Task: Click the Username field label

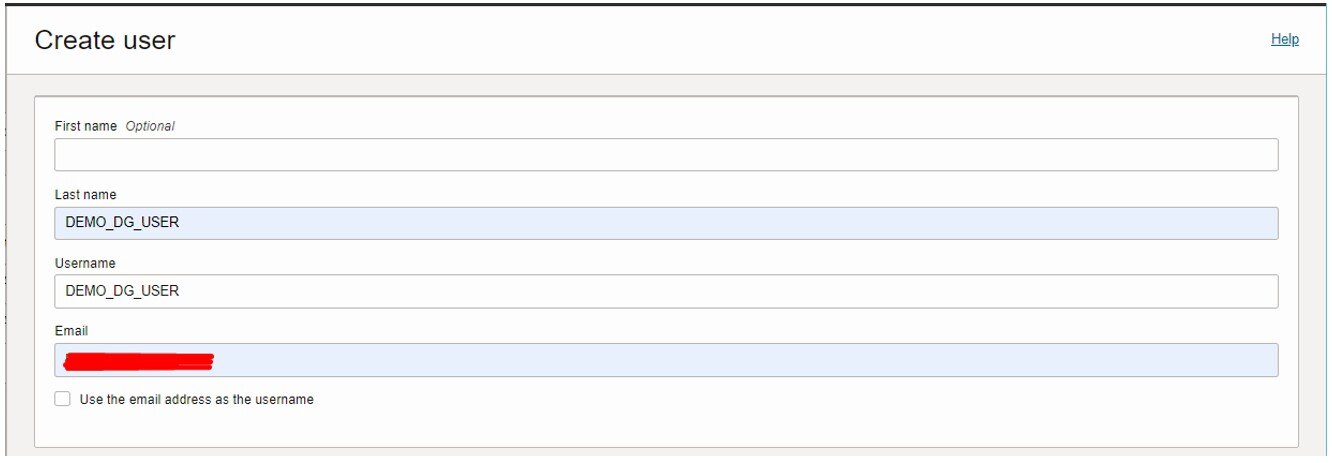Action: (85, 263)
